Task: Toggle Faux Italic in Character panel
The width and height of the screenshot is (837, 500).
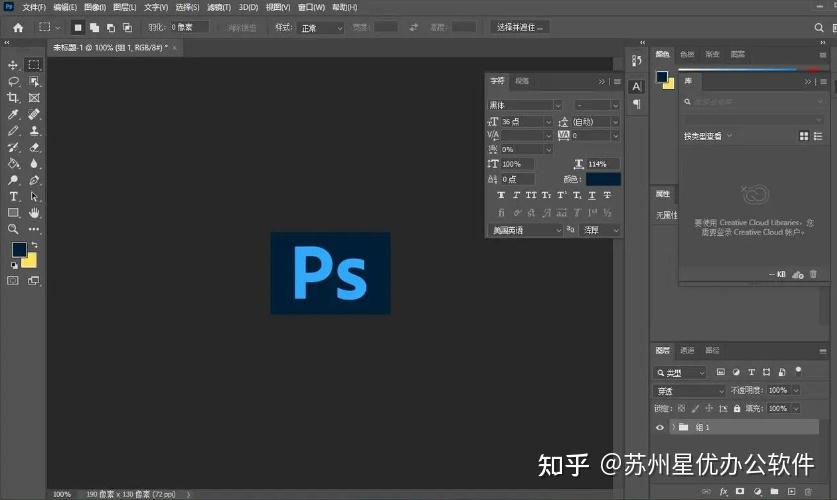Action: point(516,195)
